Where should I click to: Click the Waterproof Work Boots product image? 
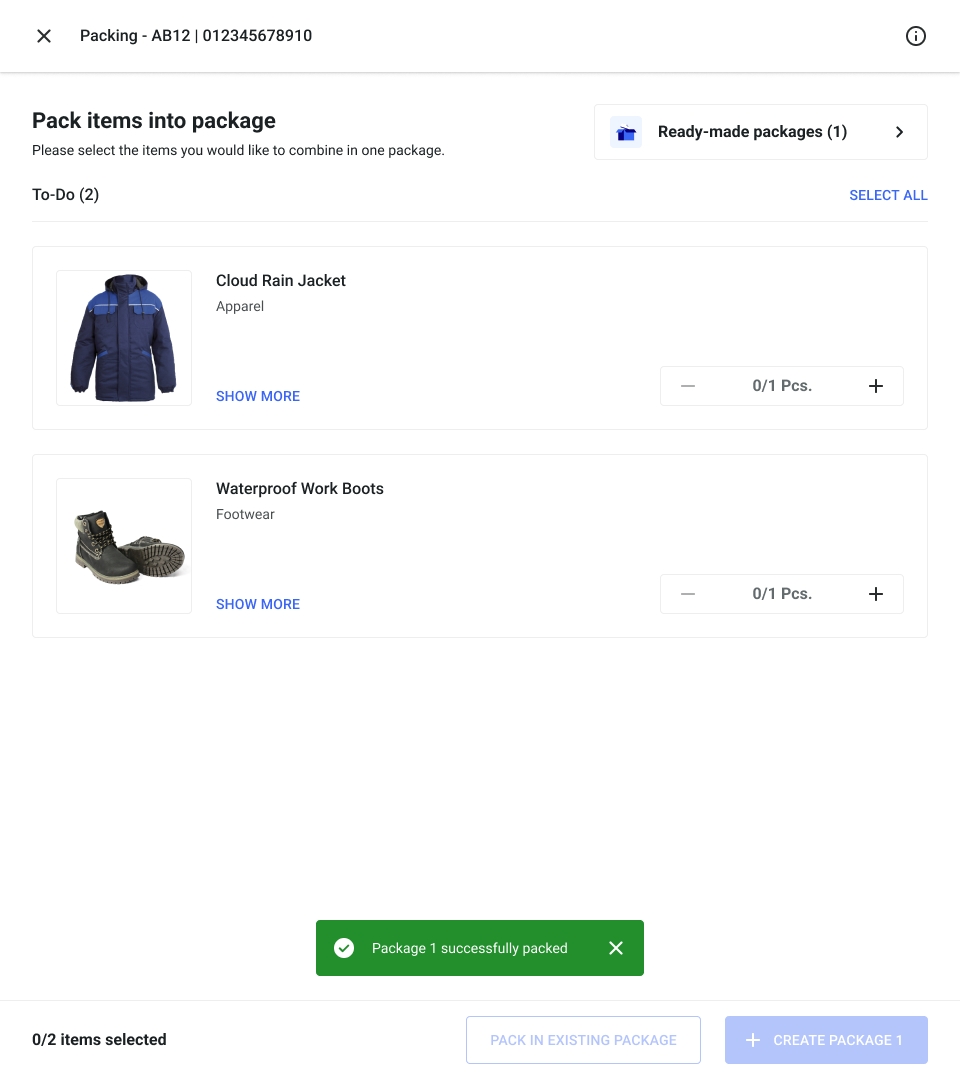[124, 546]
